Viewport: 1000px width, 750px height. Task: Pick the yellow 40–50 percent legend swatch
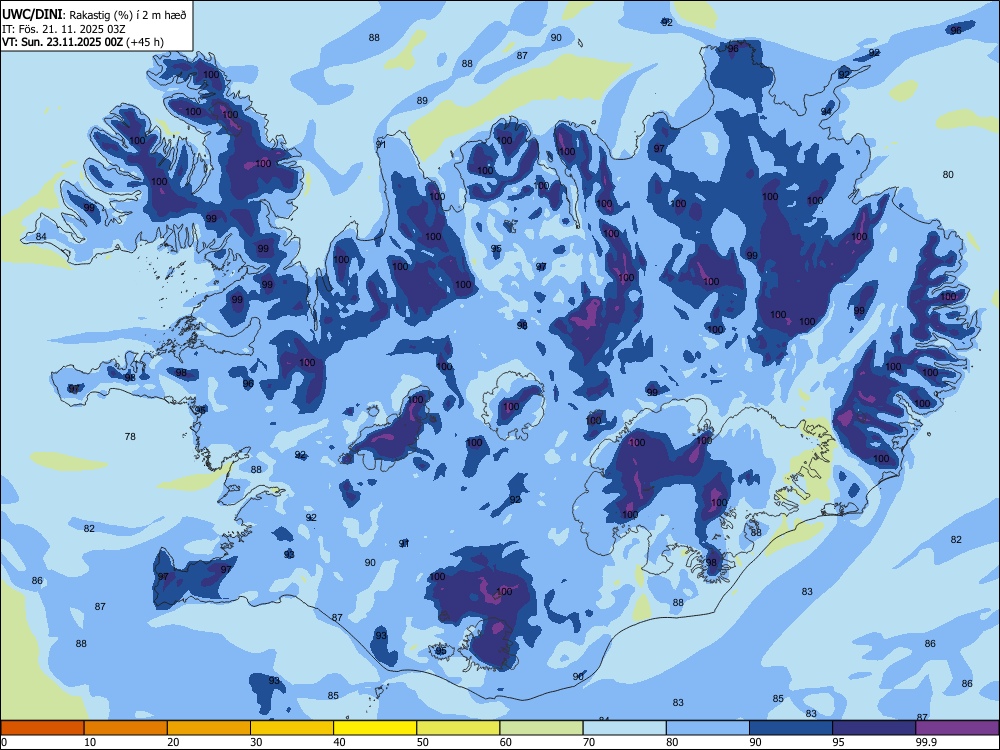pos(375,728)
